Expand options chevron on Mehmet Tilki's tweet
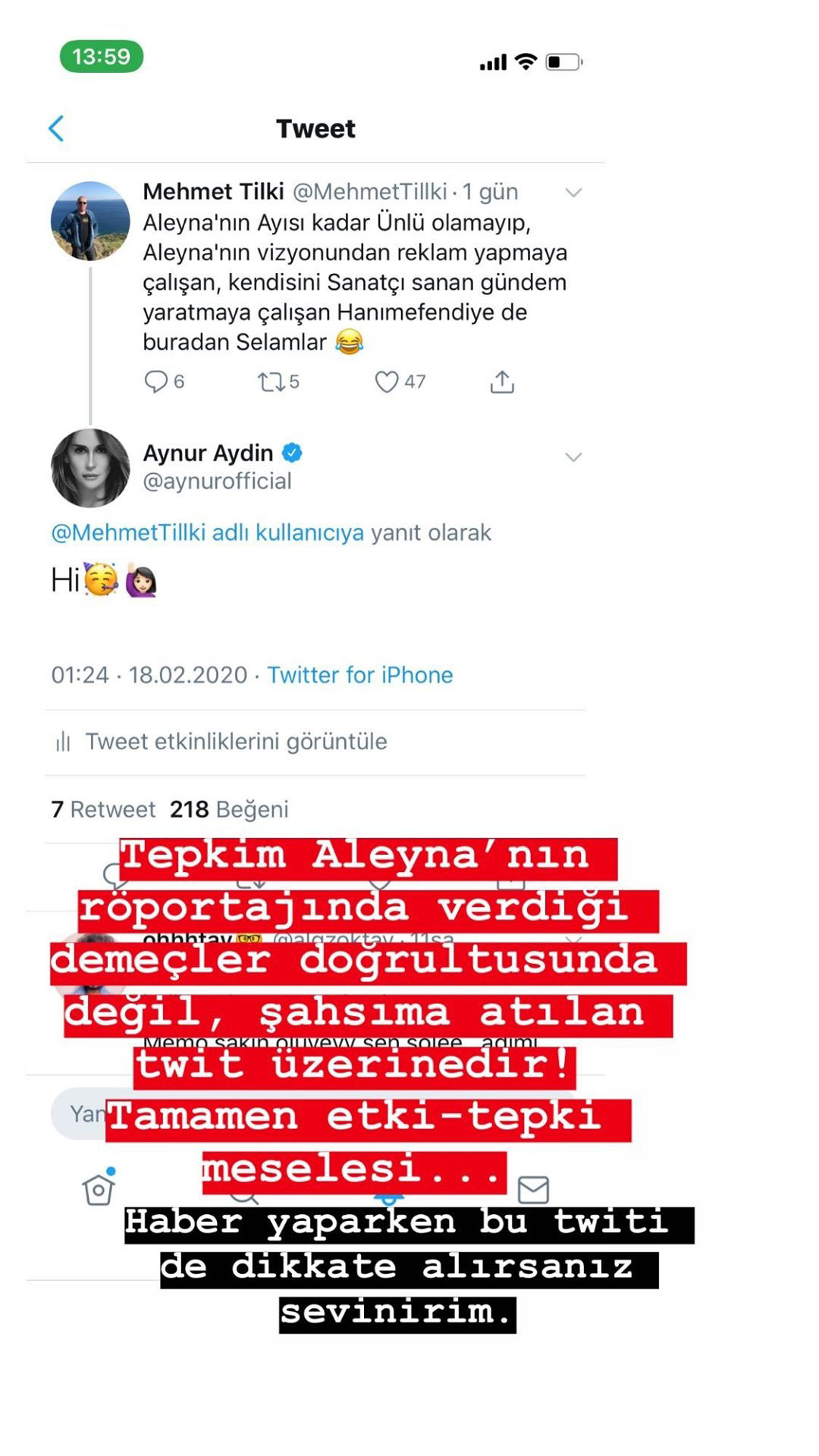Screen dimensions: 819x1456 pos(574,193)
